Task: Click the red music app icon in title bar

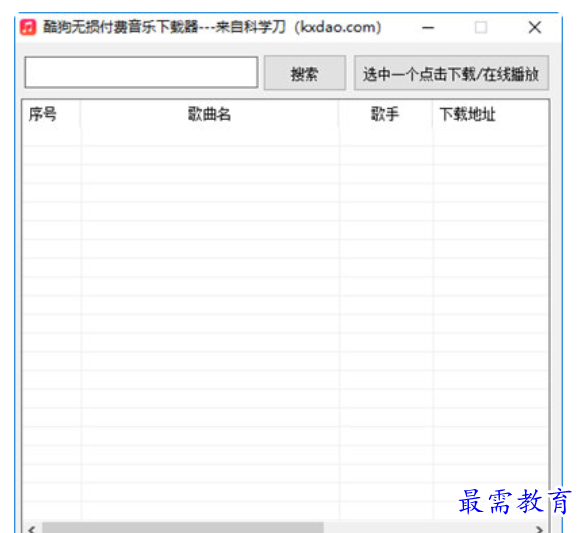Action: (x=28, y=27)
